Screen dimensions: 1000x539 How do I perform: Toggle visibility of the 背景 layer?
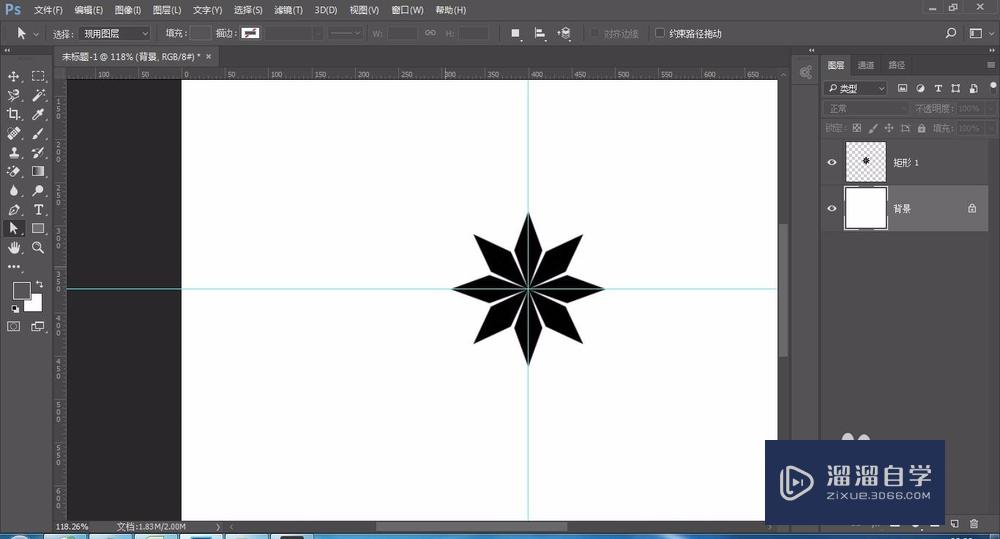point(832,208)
